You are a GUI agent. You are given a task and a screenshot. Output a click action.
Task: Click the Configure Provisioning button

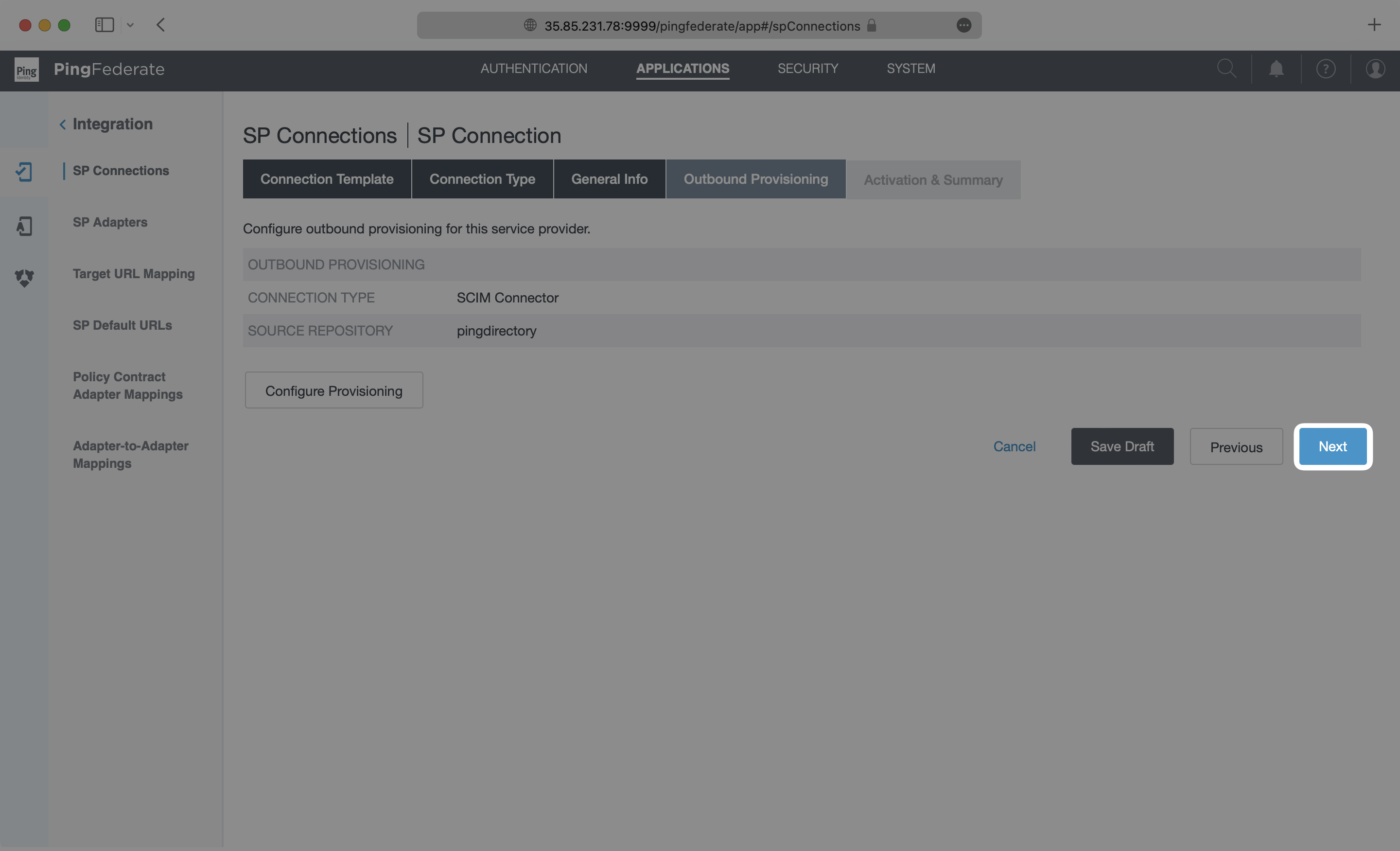(333, 390)
